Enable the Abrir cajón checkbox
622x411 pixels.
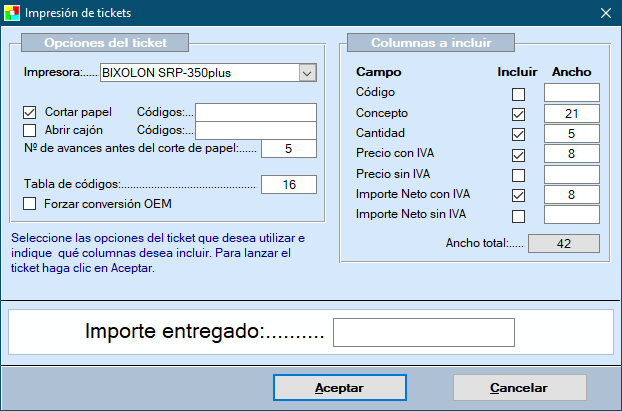29,130
